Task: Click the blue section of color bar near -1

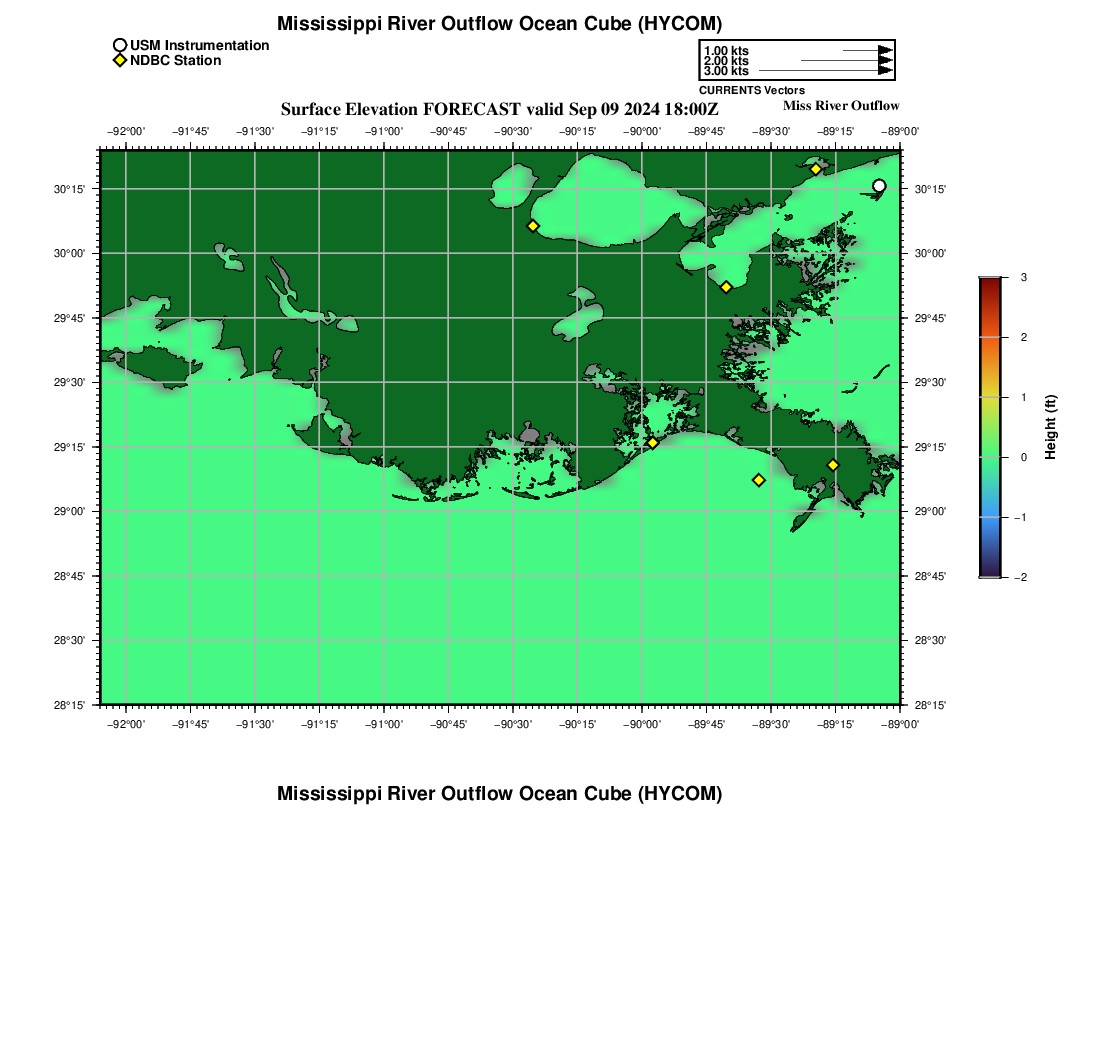Action: [x=990, y=520]
